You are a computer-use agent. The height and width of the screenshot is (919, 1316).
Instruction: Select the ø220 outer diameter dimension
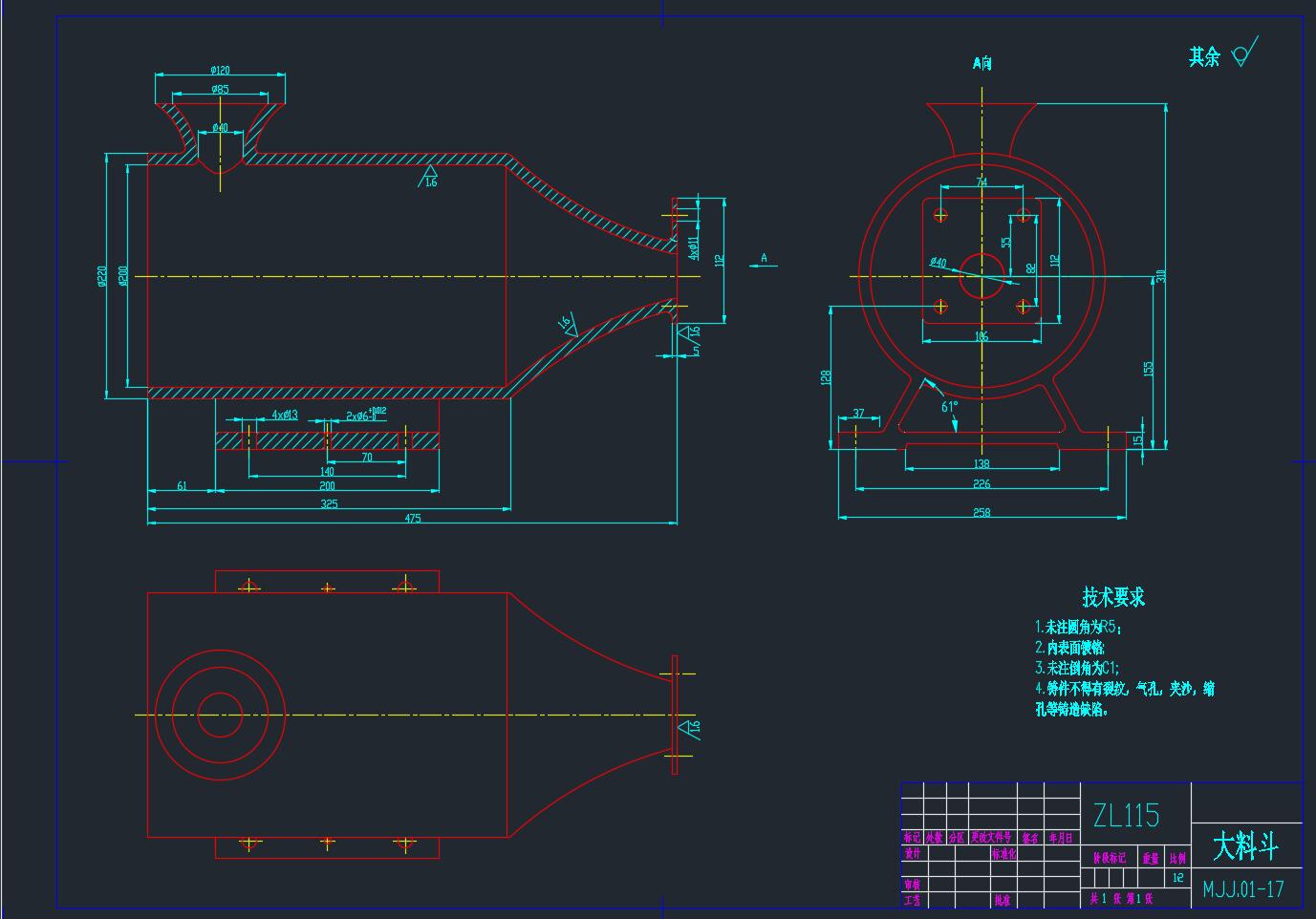coord(102,276)
